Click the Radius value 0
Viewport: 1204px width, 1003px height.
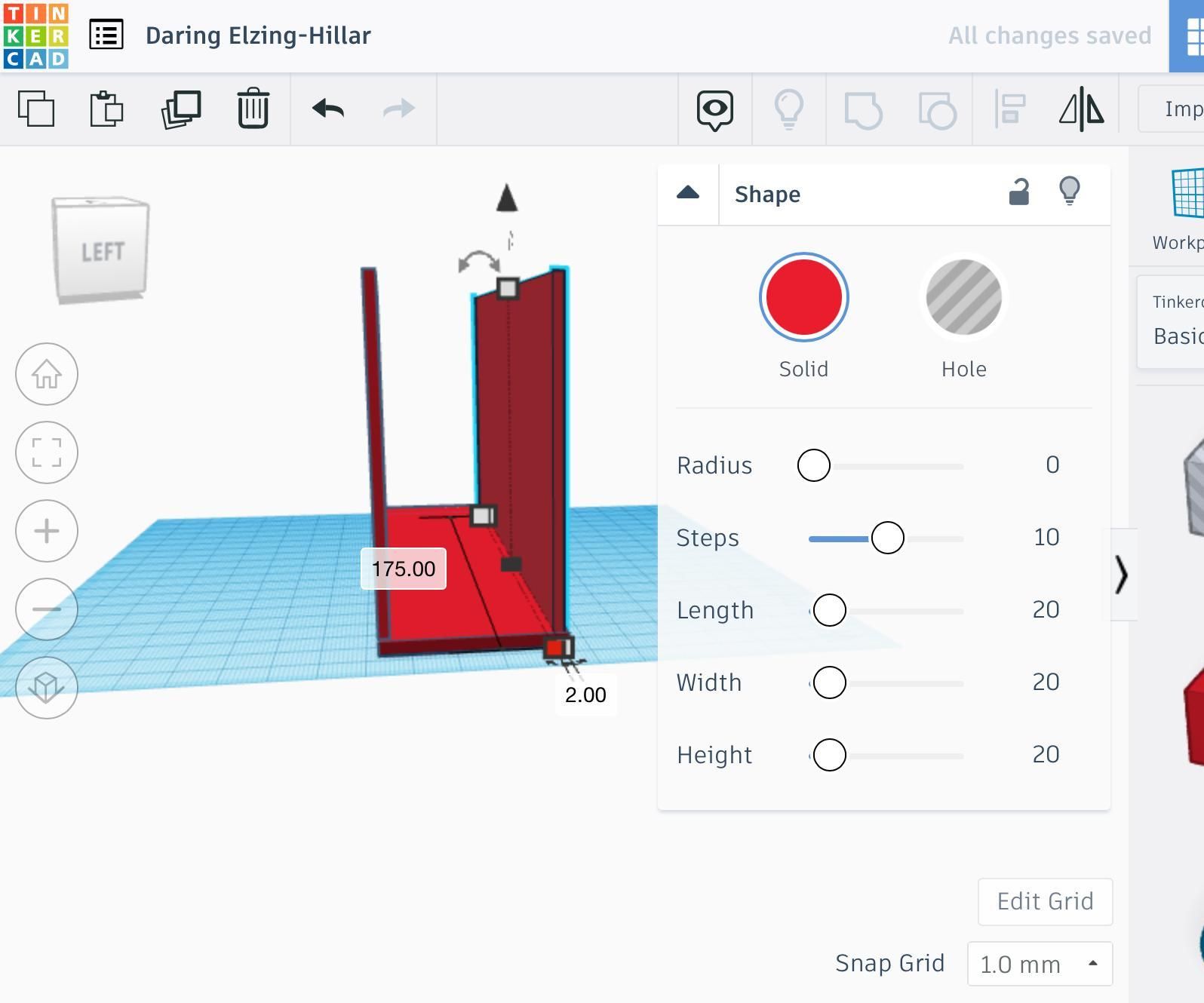[1052, 465]
